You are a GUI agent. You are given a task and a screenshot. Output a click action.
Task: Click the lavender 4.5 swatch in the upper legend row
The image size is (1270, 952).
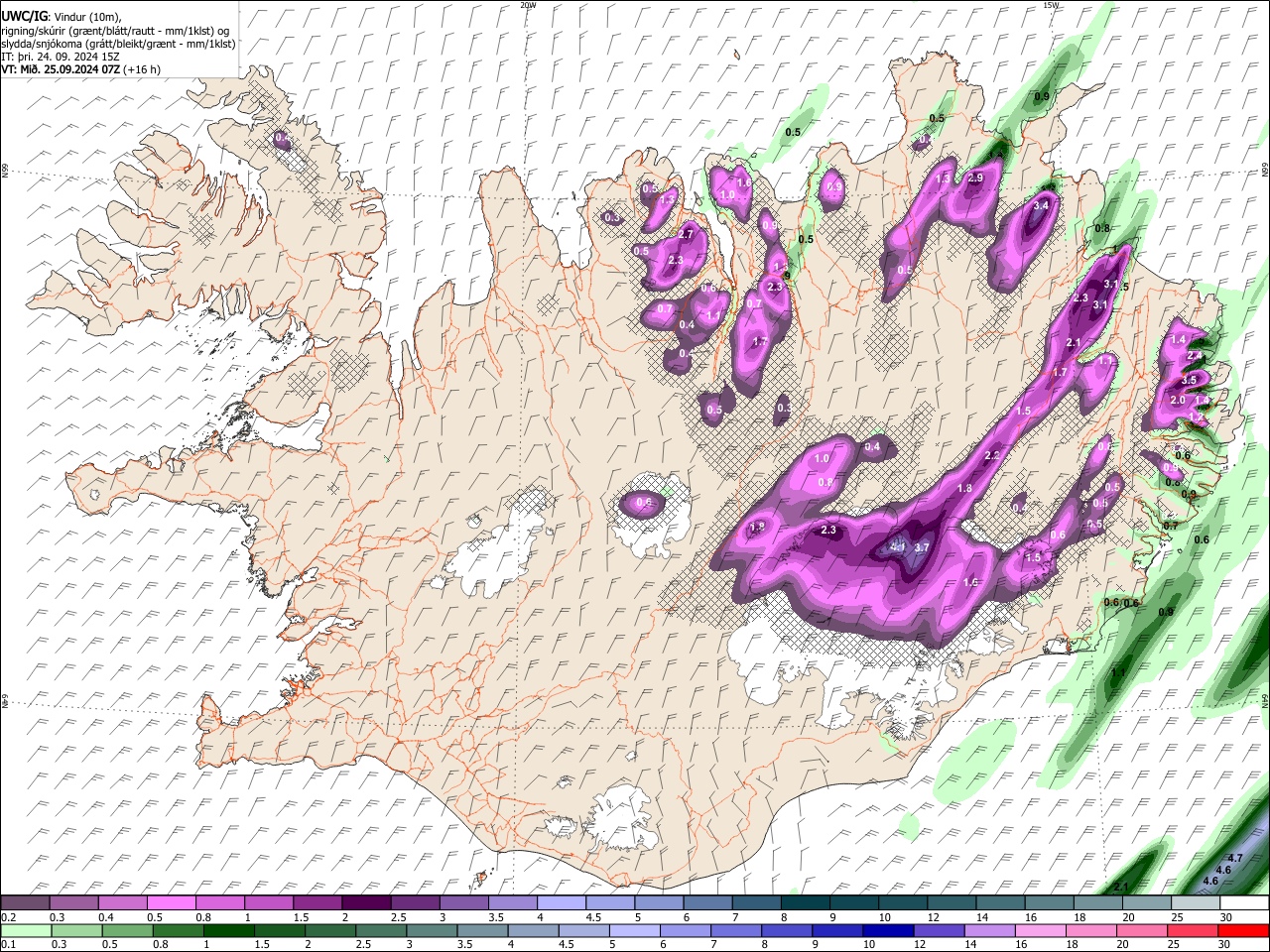(x=608, y=902)
